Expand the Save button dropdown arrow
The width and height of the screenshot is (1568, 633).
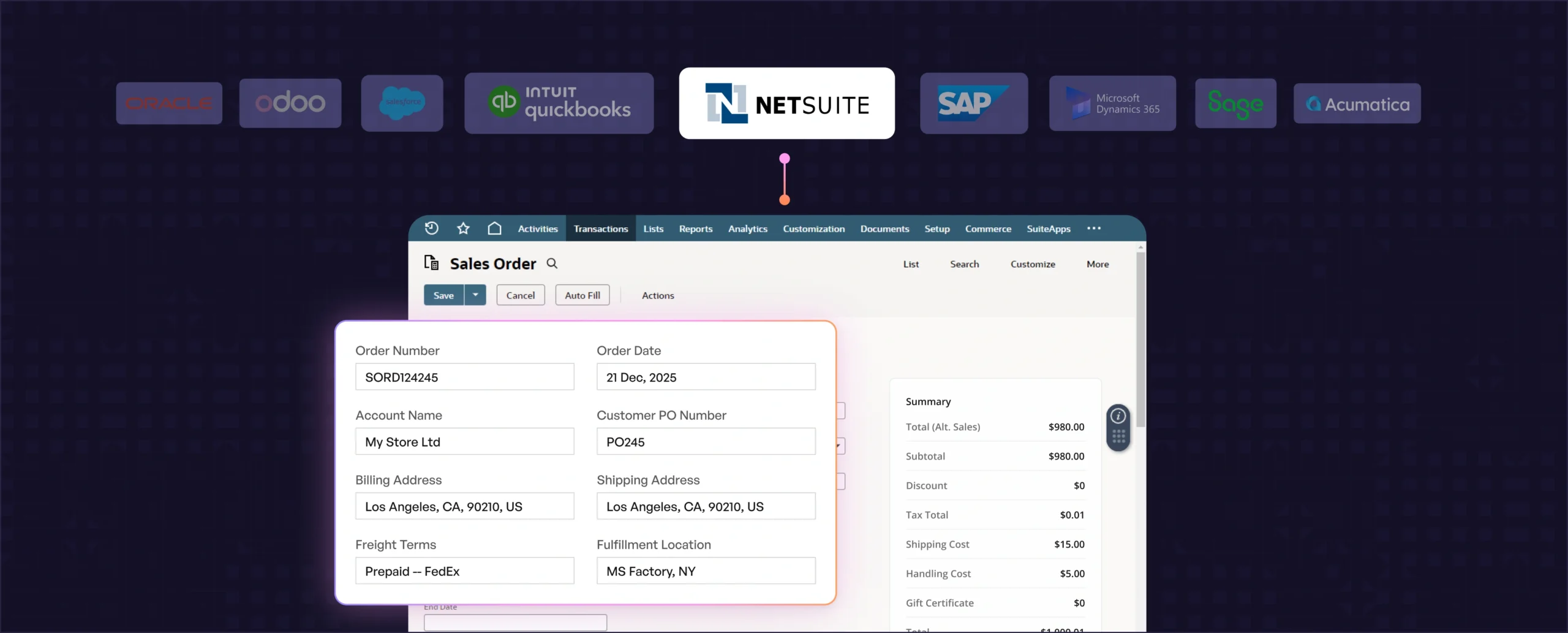[475, 295]
